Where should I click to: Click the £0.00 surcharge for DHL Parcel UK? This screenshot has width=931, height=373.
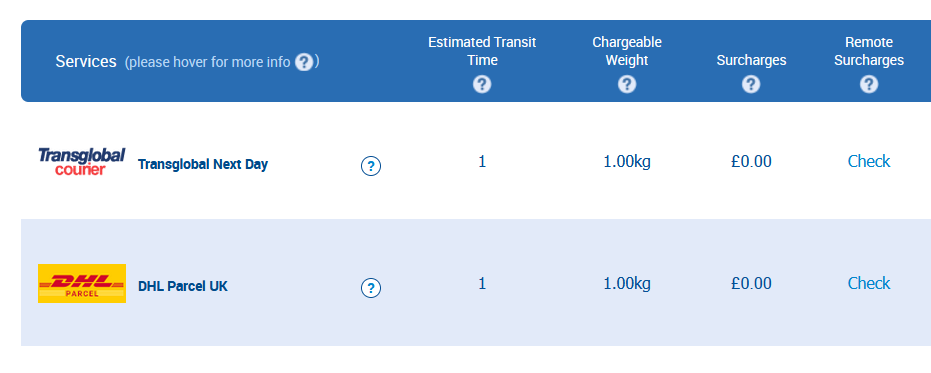click(x=751, y=283)
